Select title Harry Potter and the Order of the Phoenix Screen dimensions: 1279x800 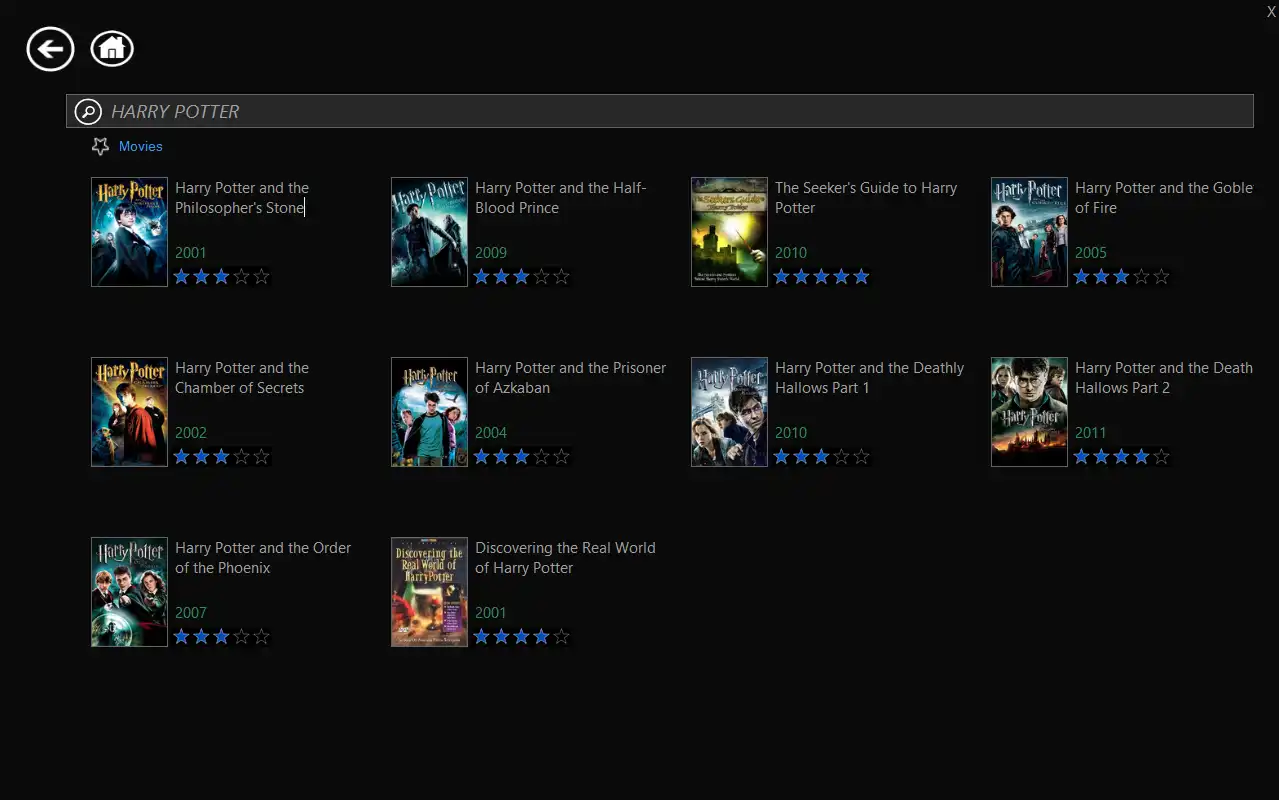tap(263, 558)
